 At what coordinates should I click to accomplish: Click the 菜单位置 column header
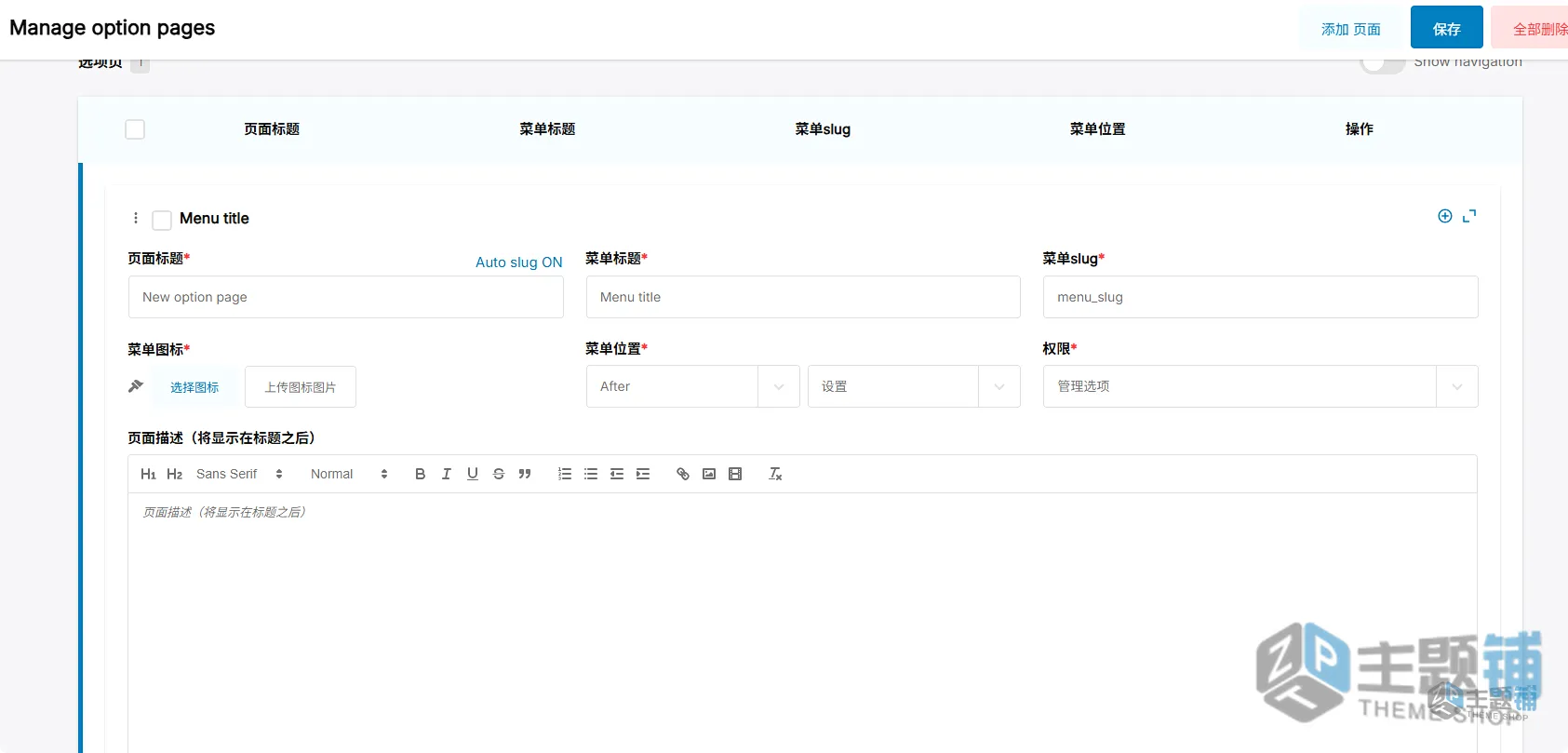click(x=1098, y=129)
